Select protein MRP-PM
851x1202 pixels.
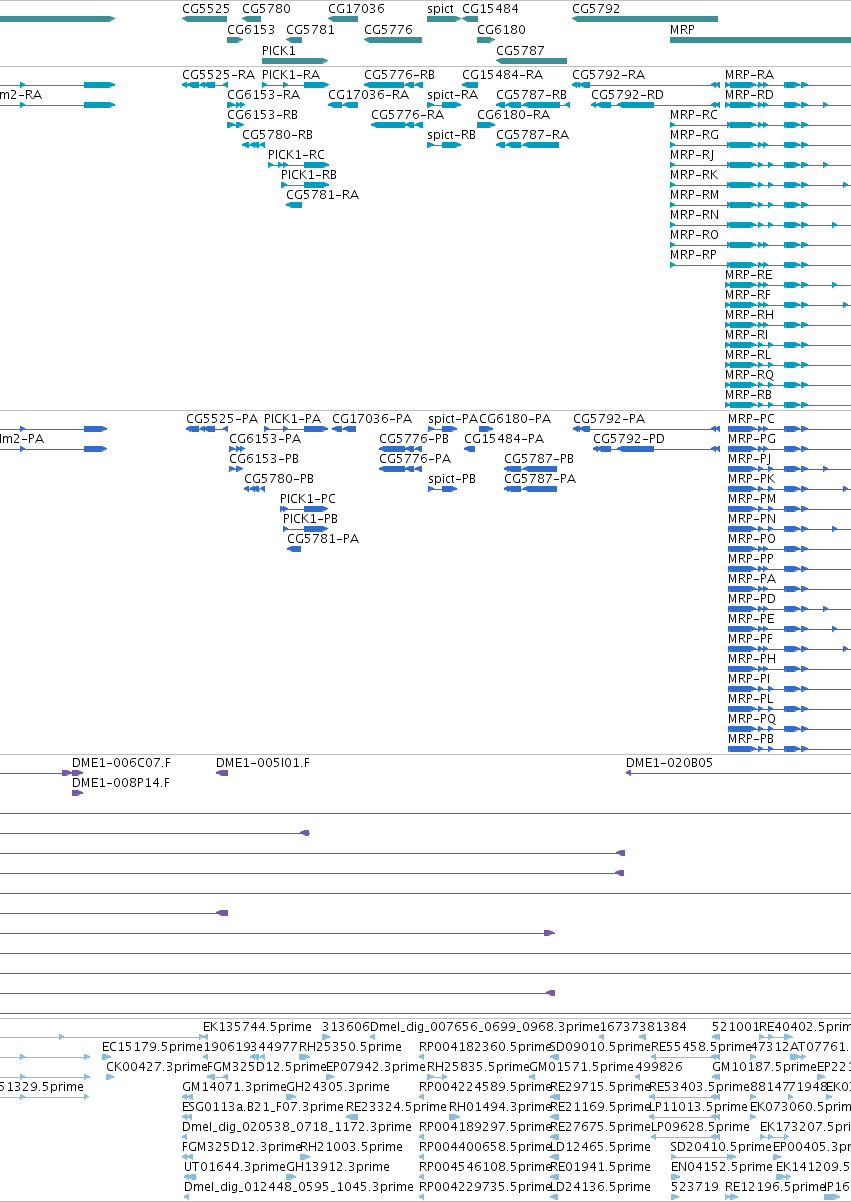pyautogui.click(x=752, y=499)
